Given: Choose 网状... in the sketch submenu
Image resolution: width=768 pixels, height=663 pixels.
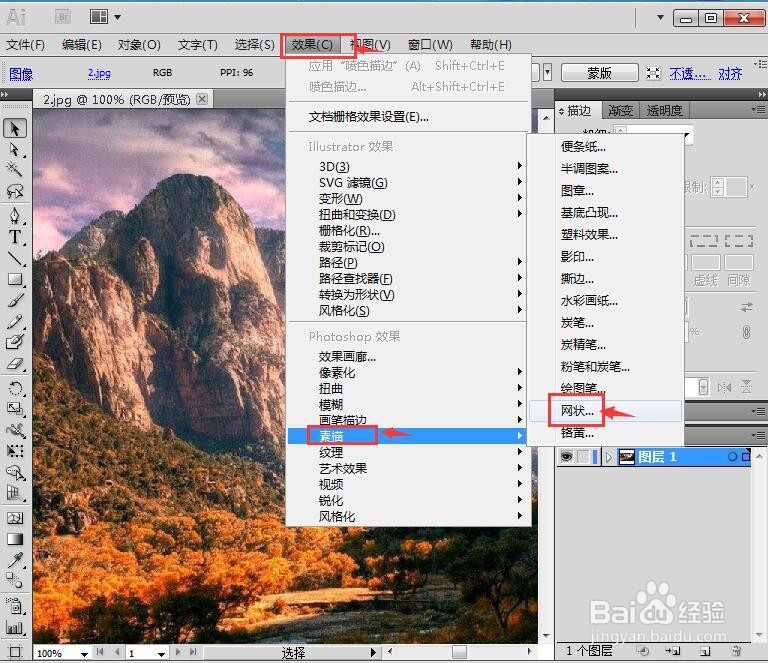Looking at the screenshot, I should pos(605,411).
